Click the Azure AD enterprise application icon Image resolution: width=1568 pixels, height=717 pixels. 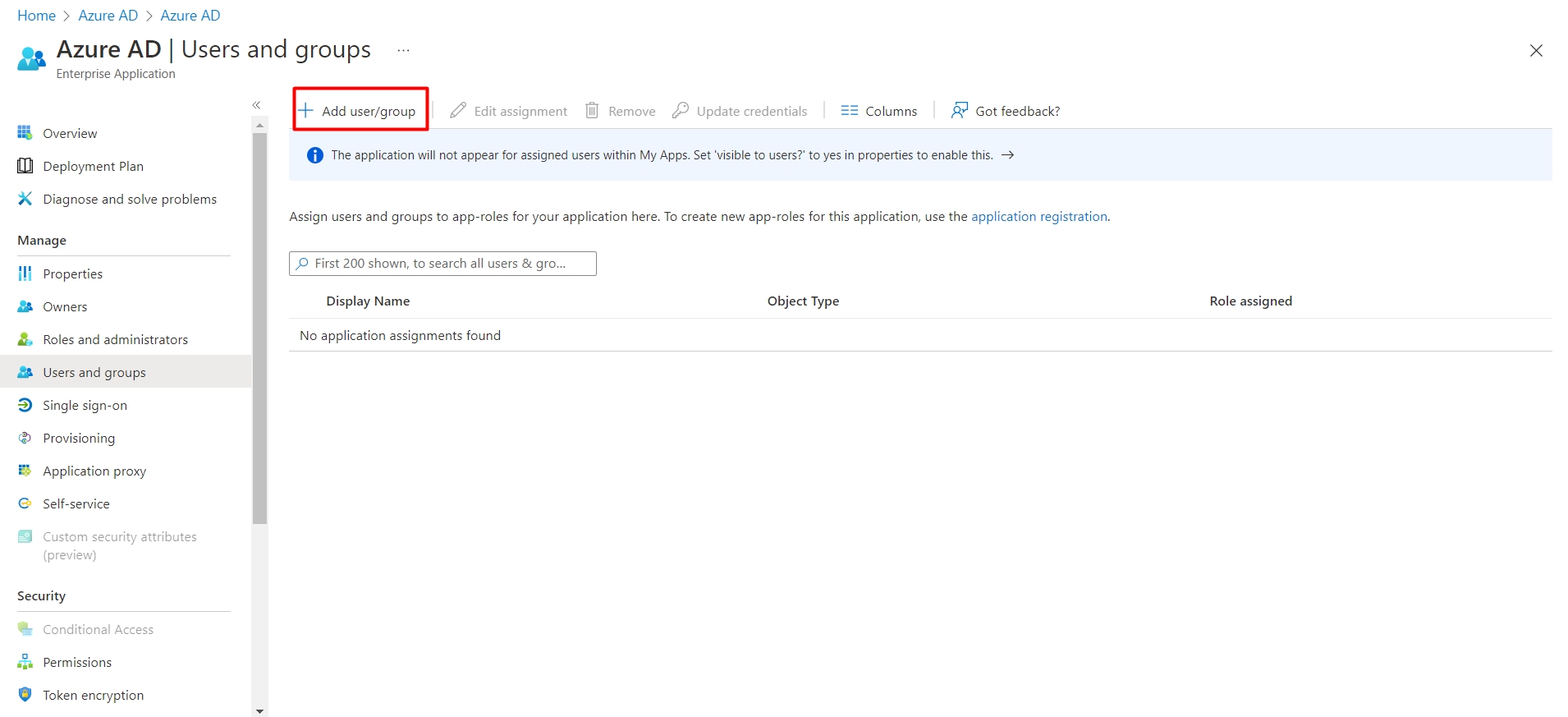(x=31, y=59)
